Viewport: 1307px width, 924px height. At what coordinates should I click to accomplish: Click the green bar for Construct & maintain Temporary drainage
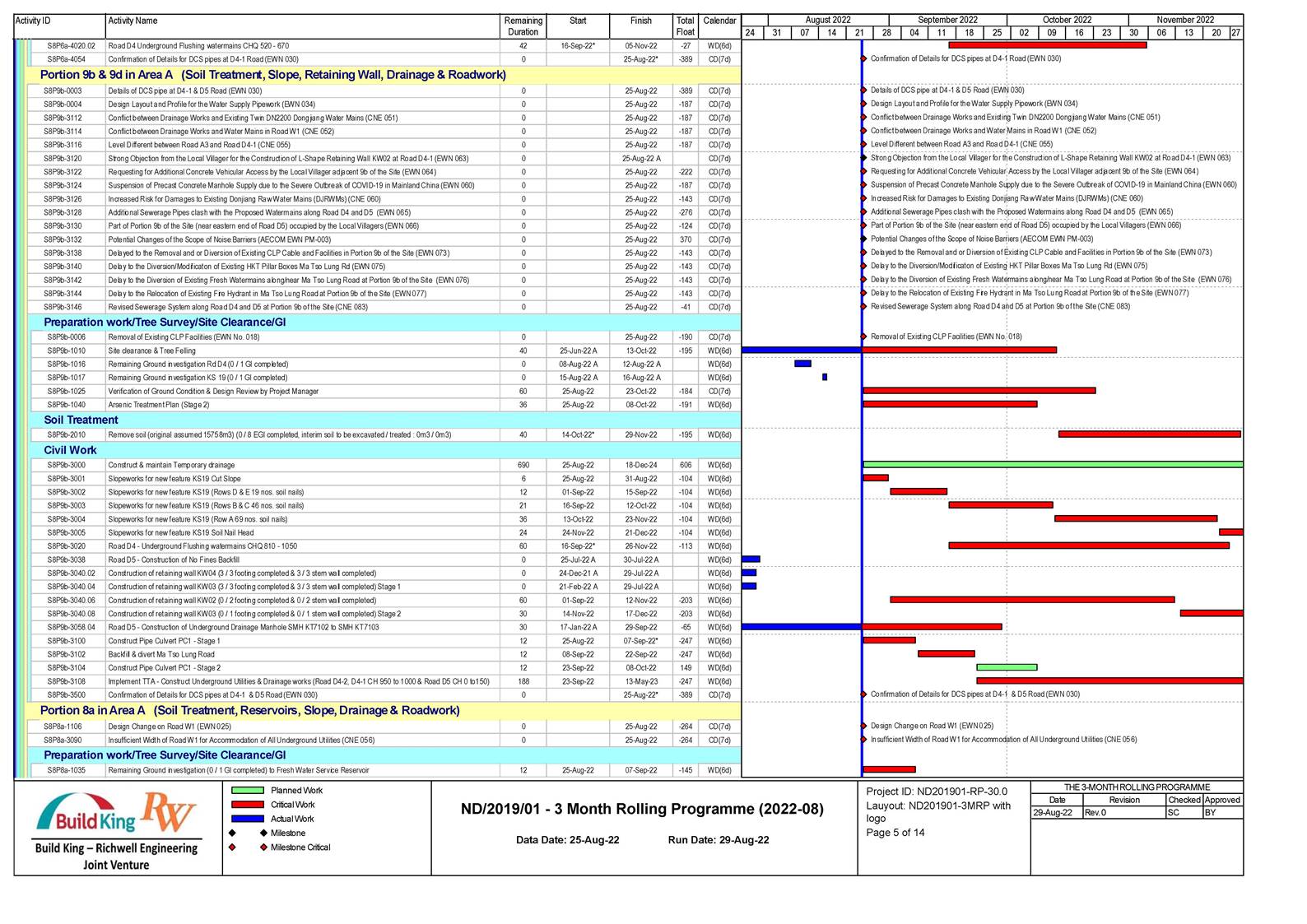click(x=1052, y=465)
